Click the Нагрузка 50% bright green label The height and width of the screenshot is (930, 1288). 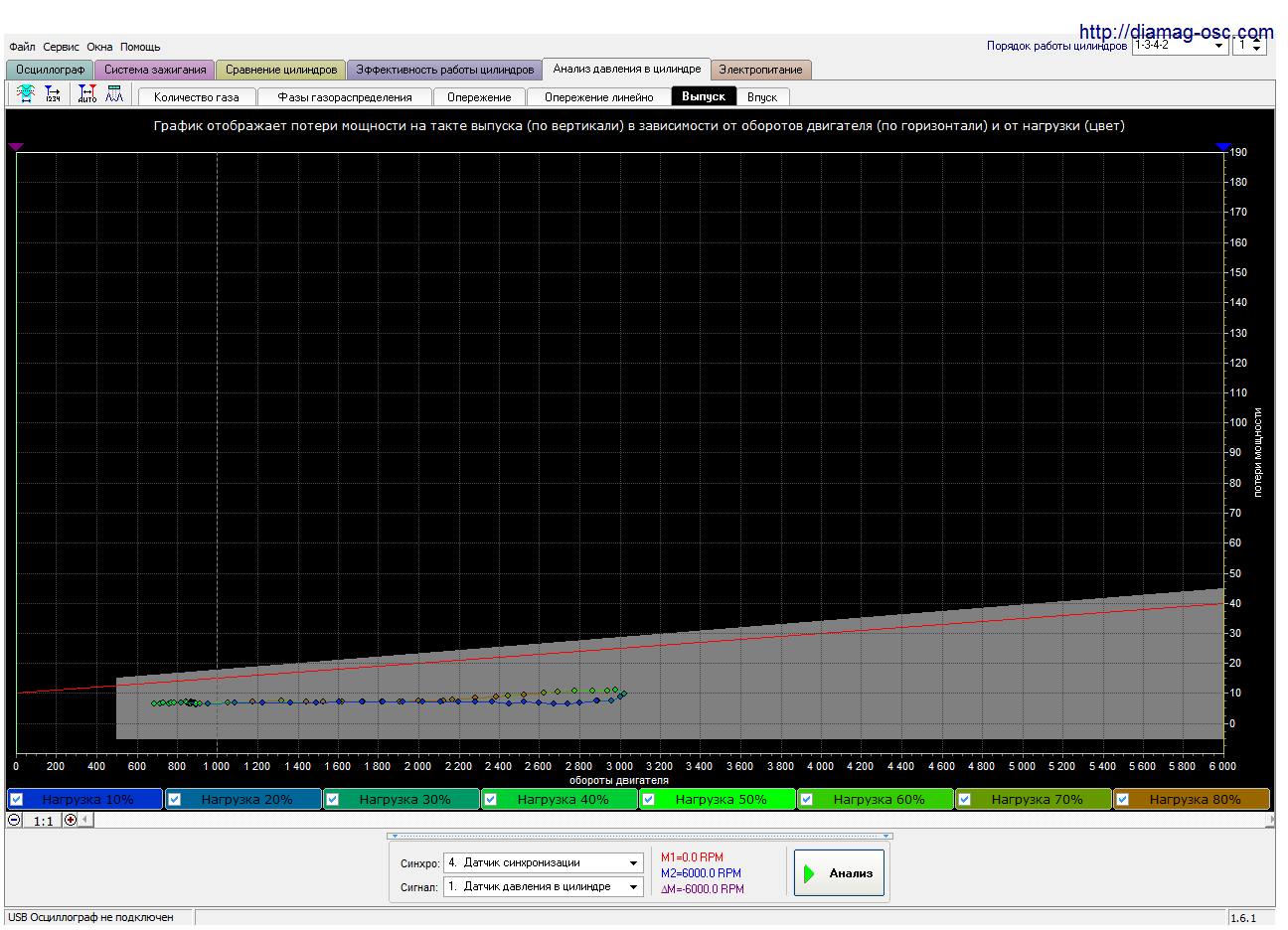pos(721,799)
